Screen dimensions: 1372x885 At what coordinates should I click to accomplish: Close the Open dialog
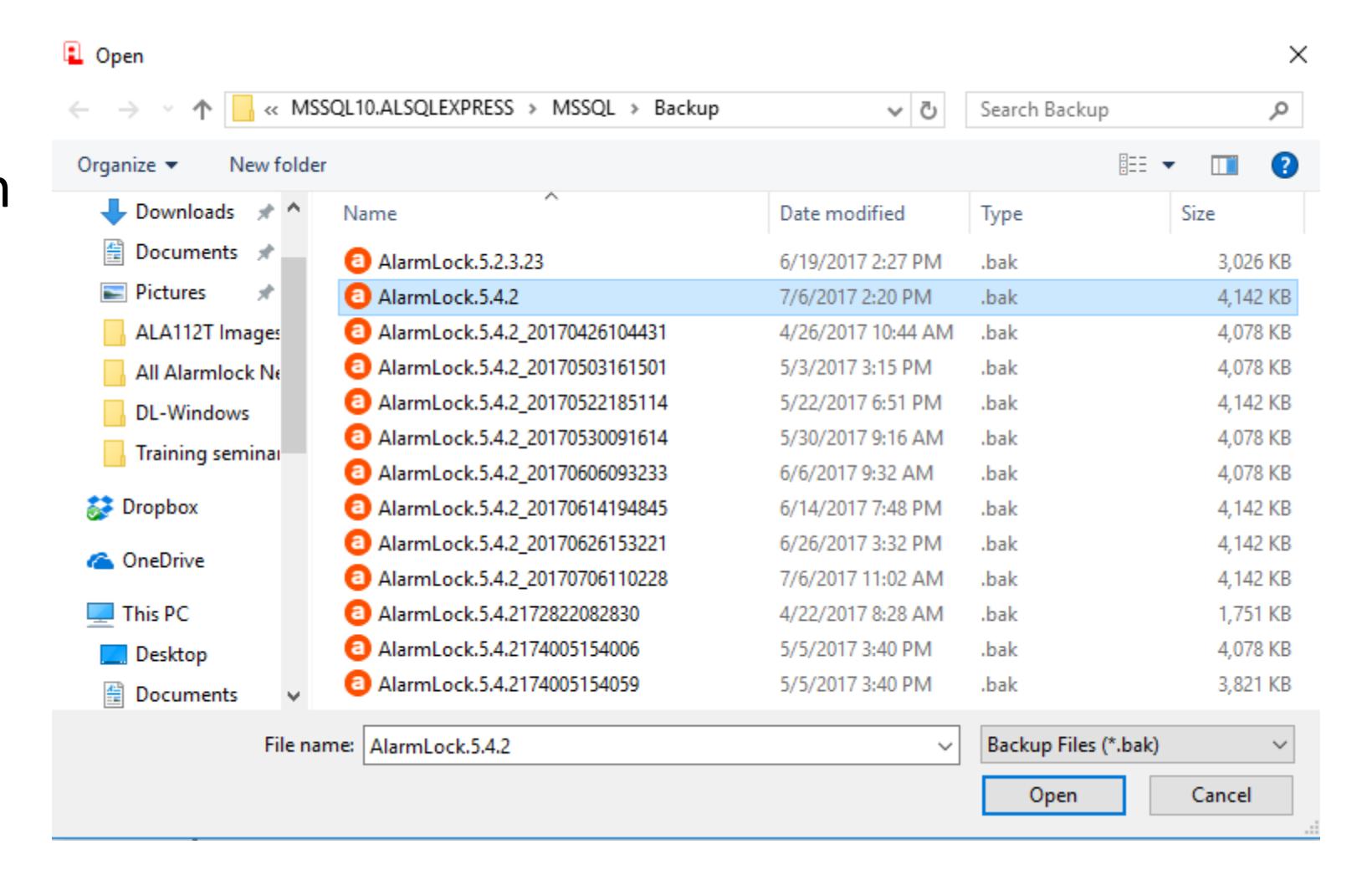(1298, 55)
